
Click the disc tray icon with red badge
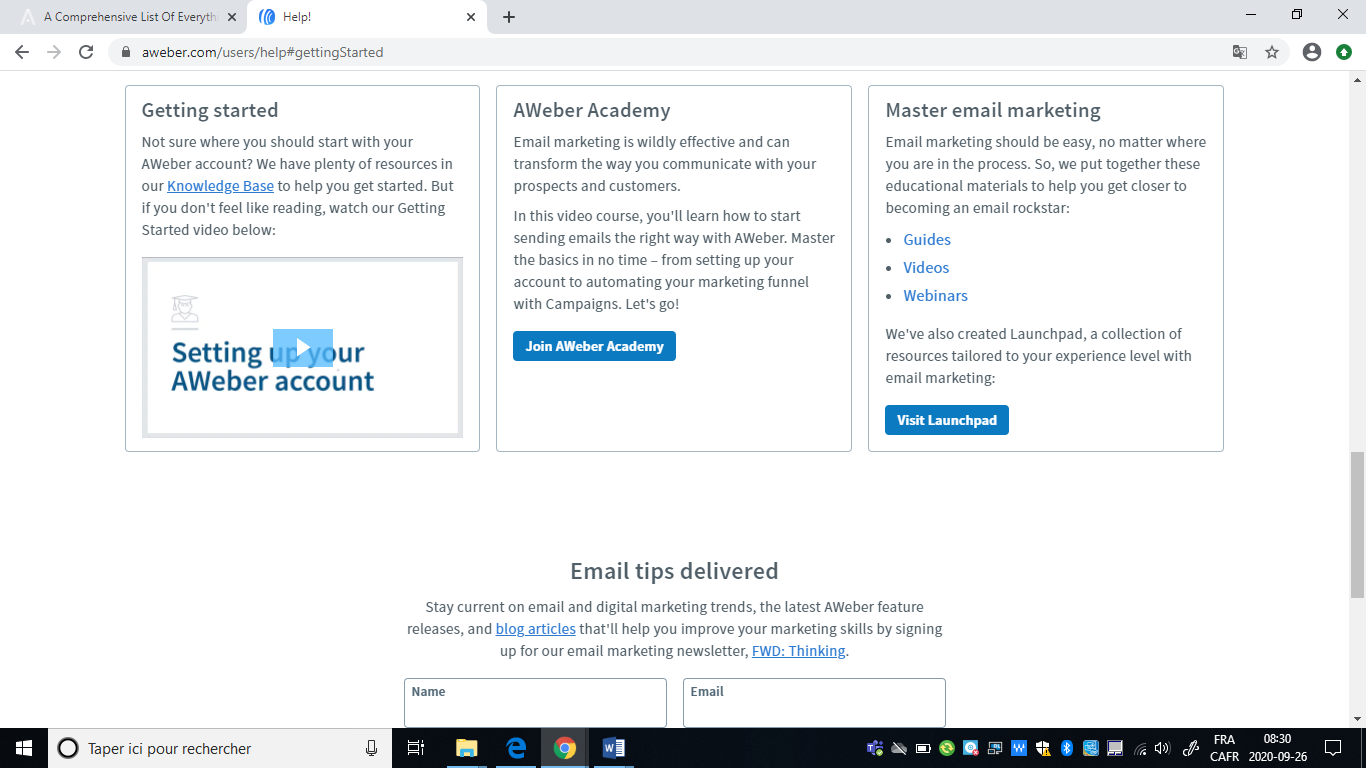[971, 748]
